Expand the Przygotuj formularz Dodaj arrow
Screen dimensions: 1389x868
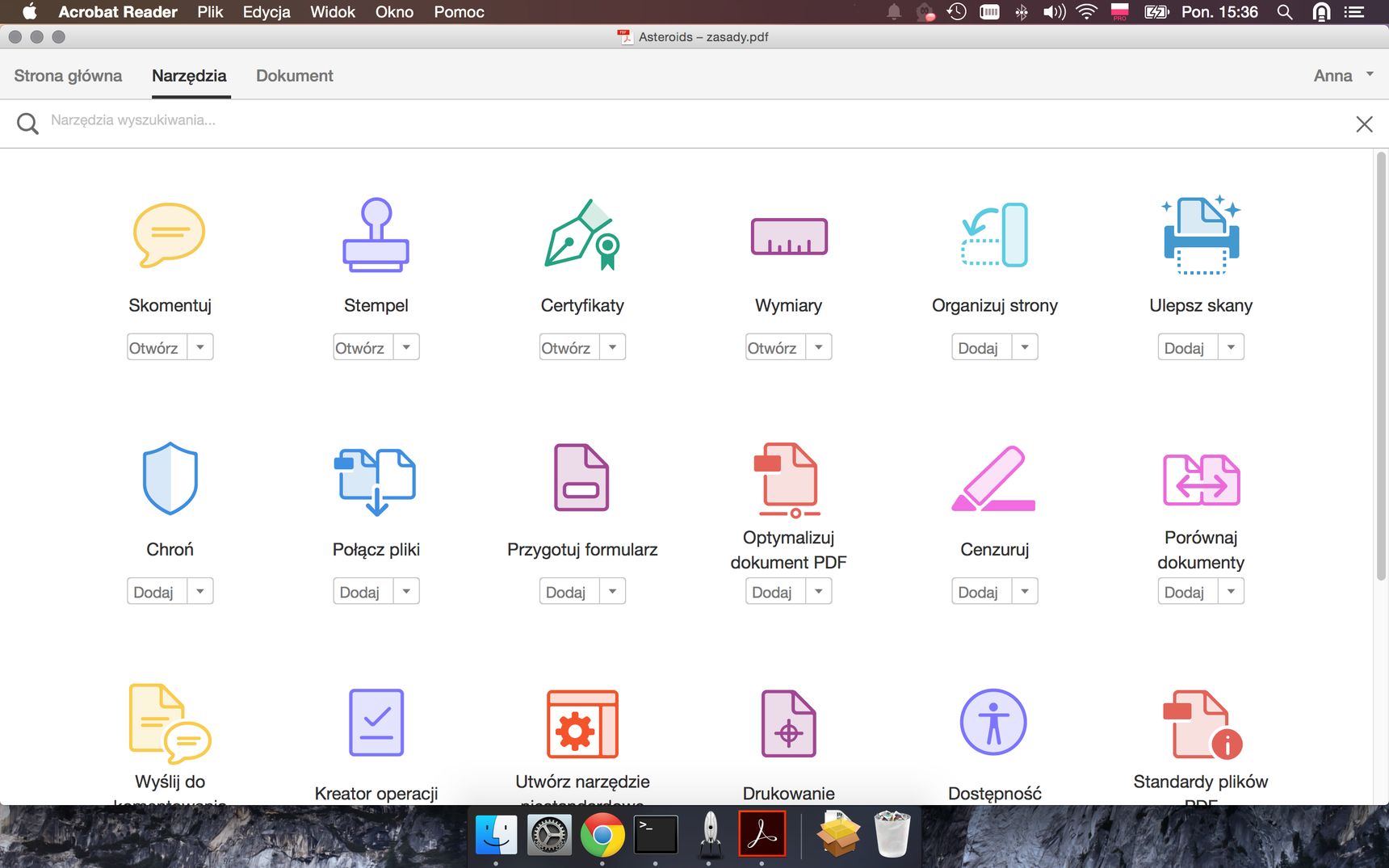pyautogui.click(x=613, y=591)
